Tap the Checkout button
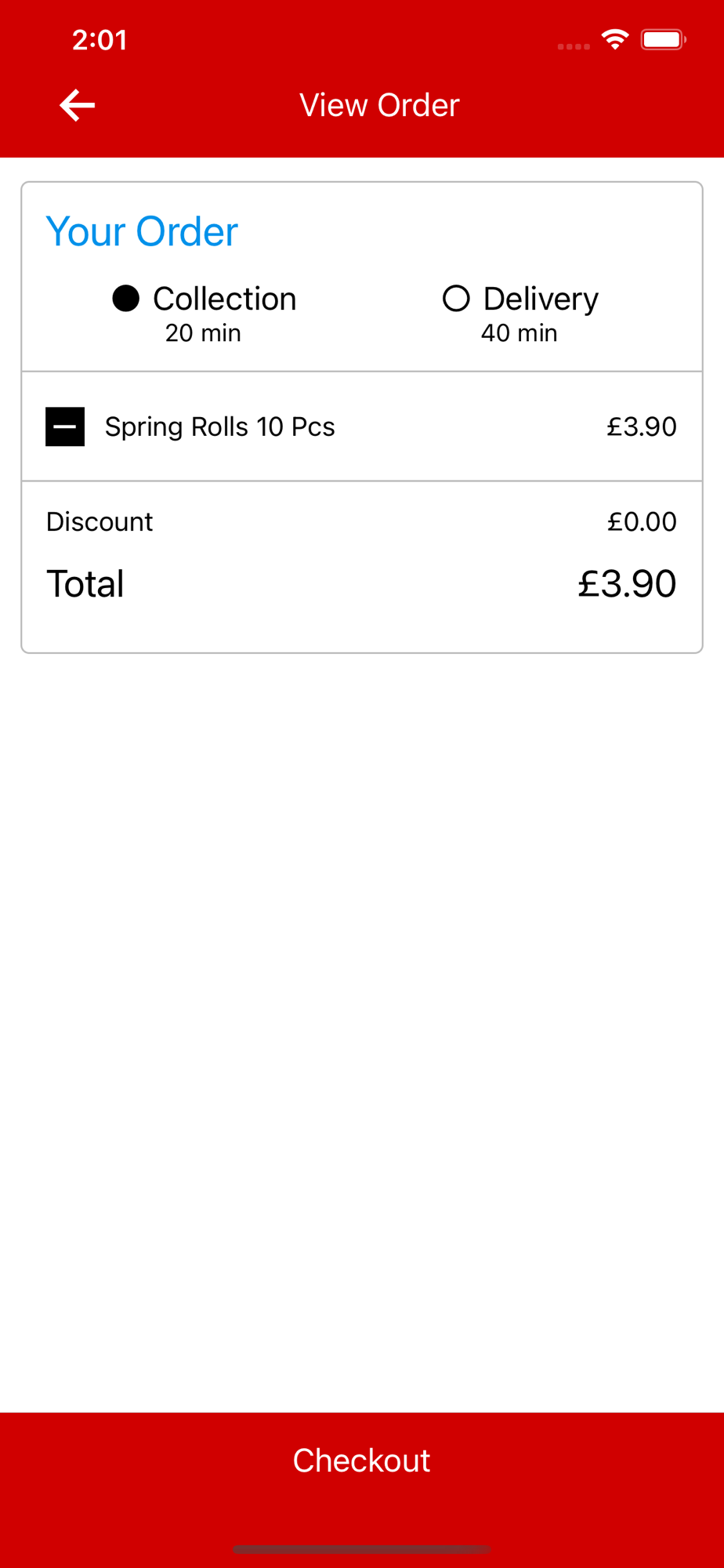 (x=362, y=1460)
